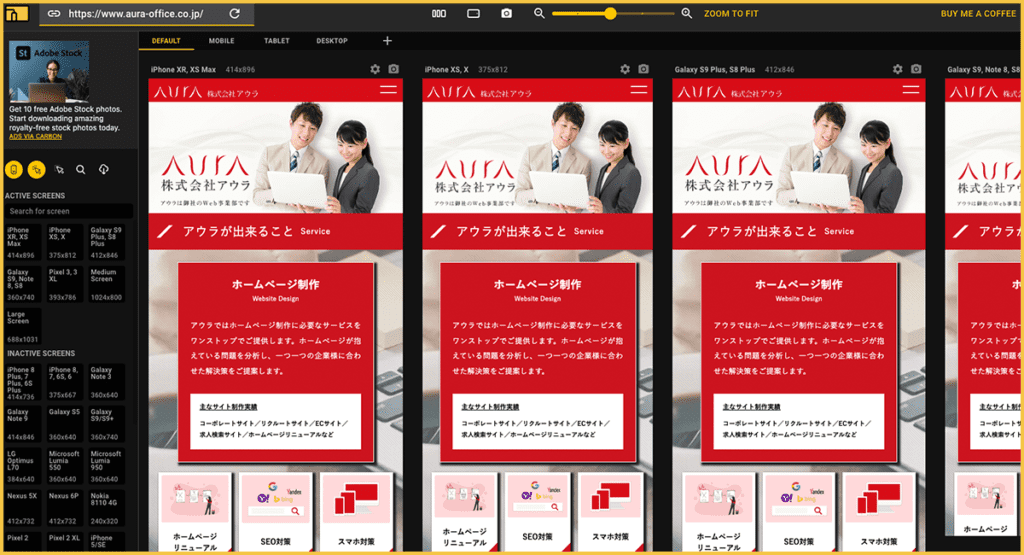Viewport: 1024px width, 555px height.
Task: Expand hamburger menu in iPhone XS preview
Action: pyautogui.click(x=638, y=90)
